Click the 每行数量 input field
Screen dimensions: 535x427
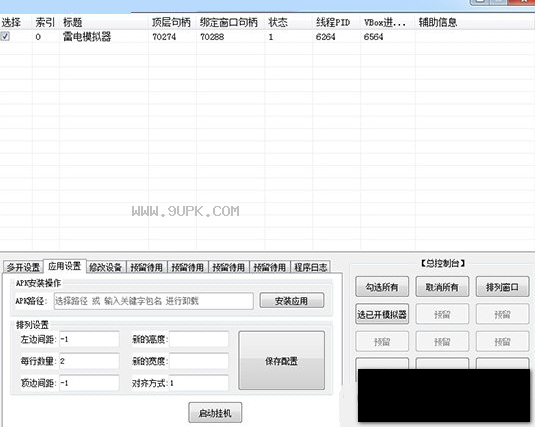(89, 361)
